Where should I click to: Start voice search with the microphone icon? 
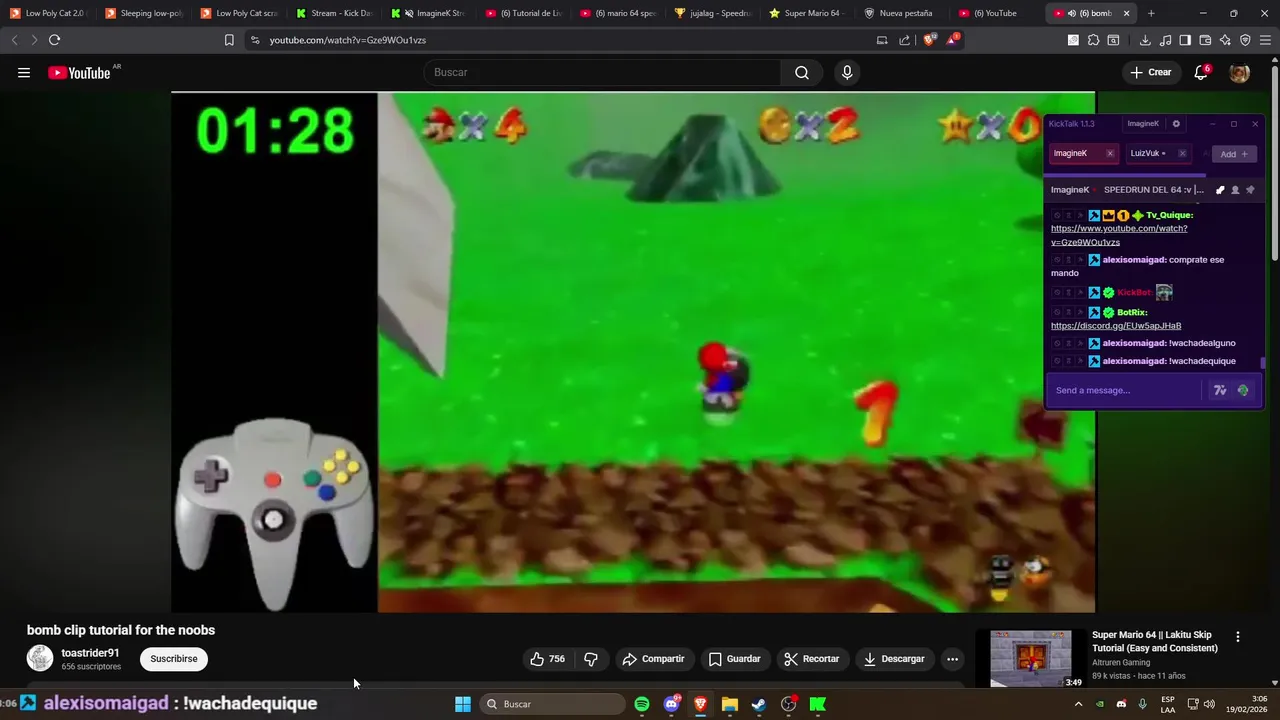click(847, 72)
